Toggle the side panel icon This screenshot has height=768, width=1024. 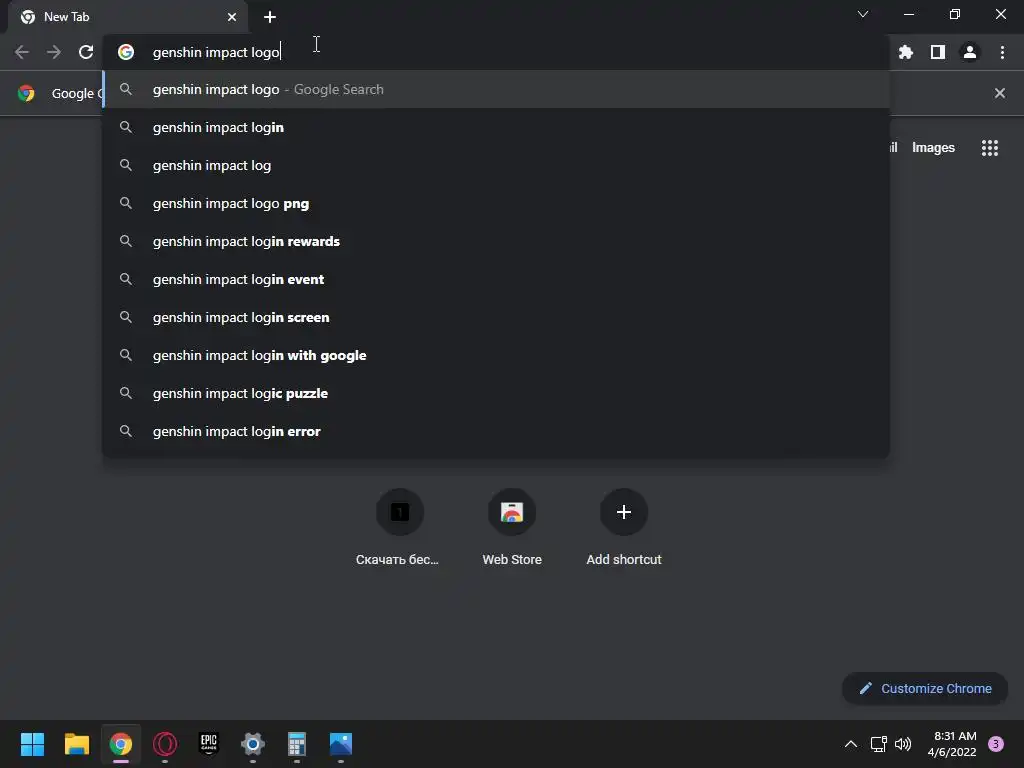click(938, 52)
